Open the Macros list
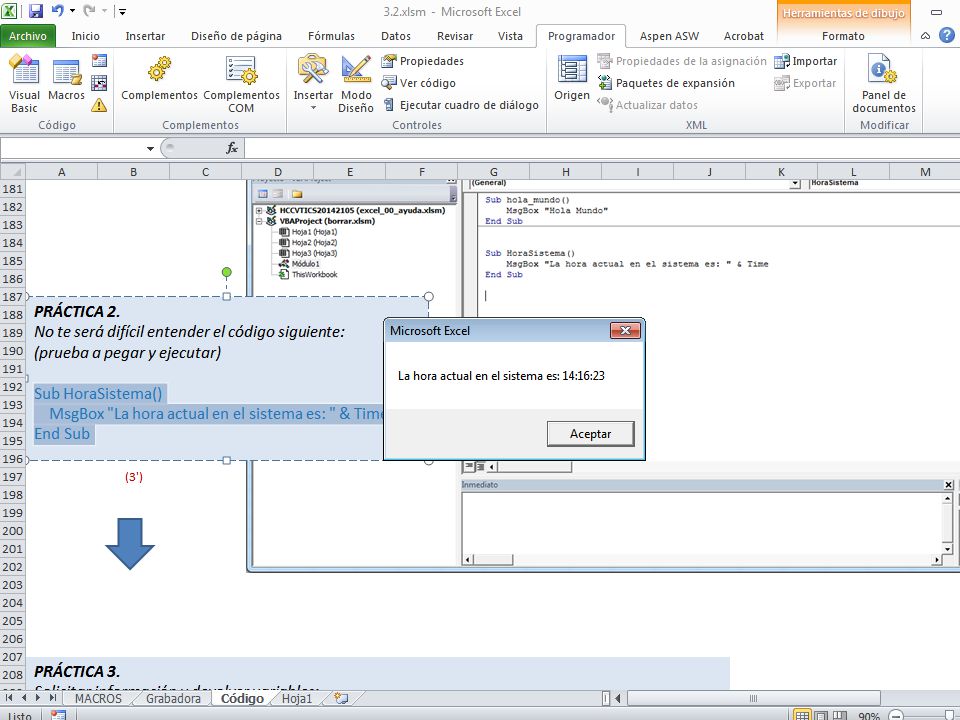Viewport: 960px width, 720px height. coord(66,80)
